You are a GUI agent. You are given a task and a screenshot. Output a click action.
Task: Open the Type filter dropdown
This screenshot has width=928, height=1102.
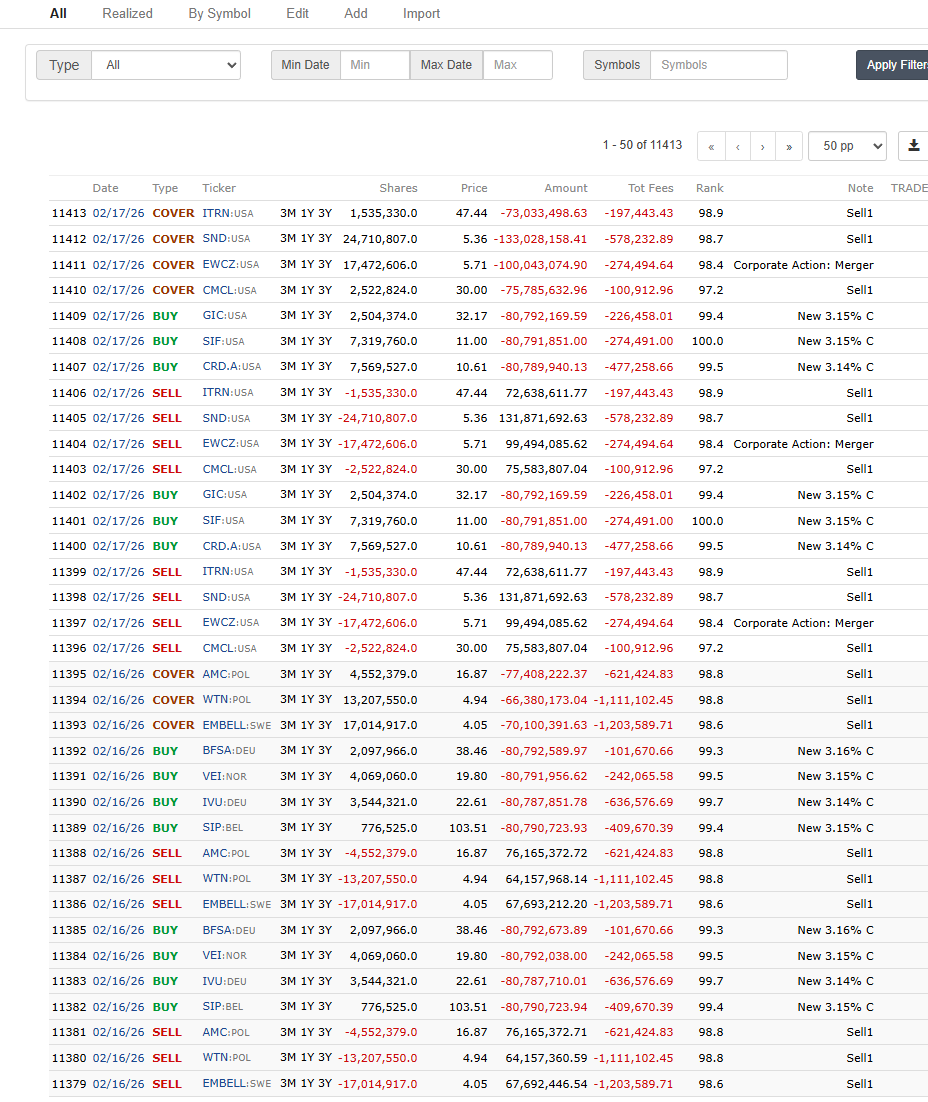pyautogui.click(x=166, y=65)
